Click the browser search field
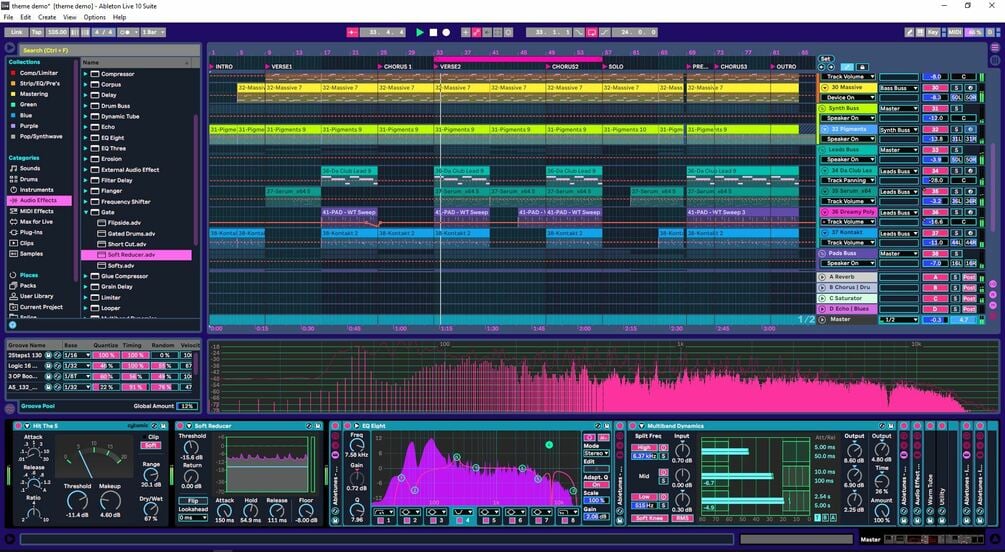 tap(109, 50)
